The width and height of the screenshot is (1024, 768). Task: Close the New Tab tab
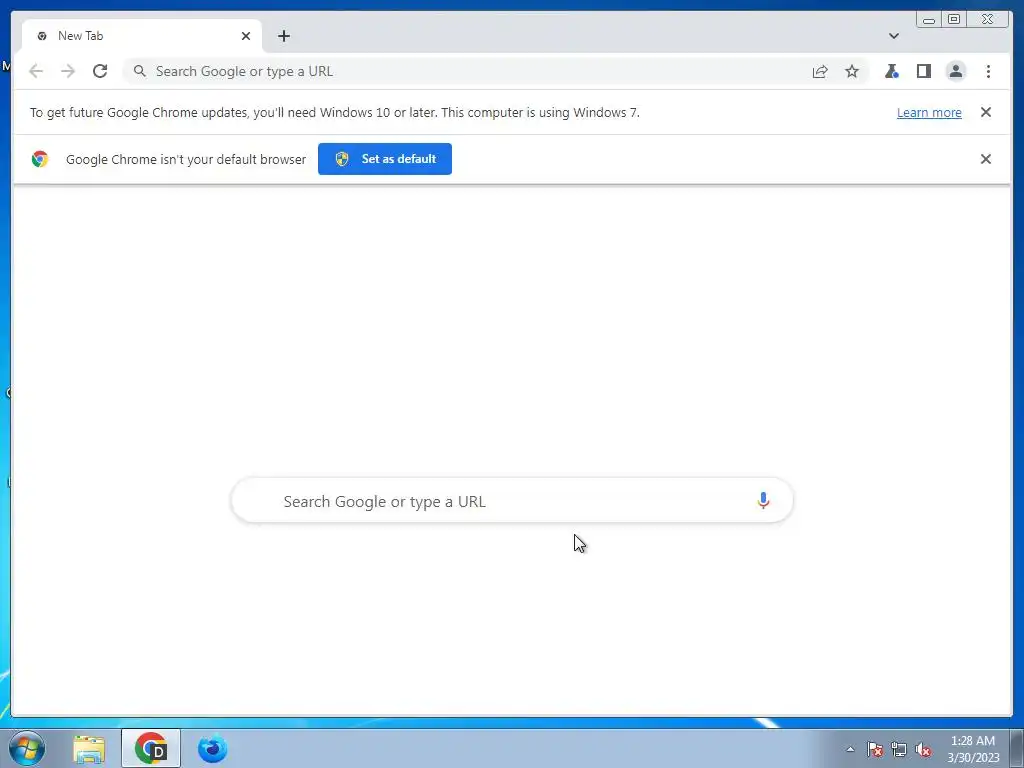pos(246,36)
